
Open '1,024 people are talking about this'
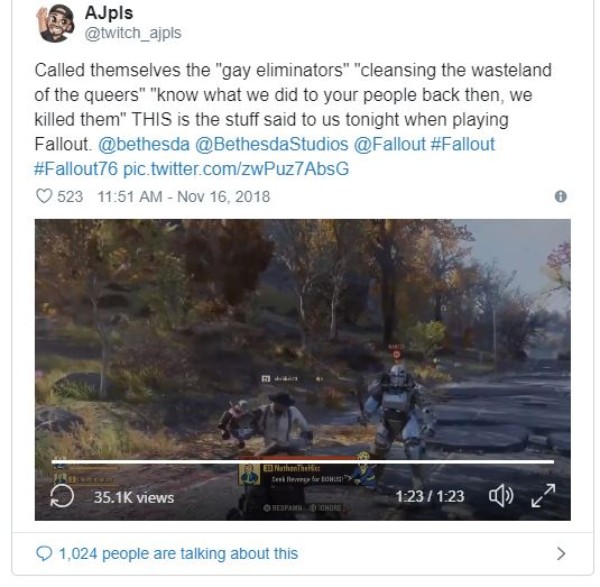coord(178,553)
